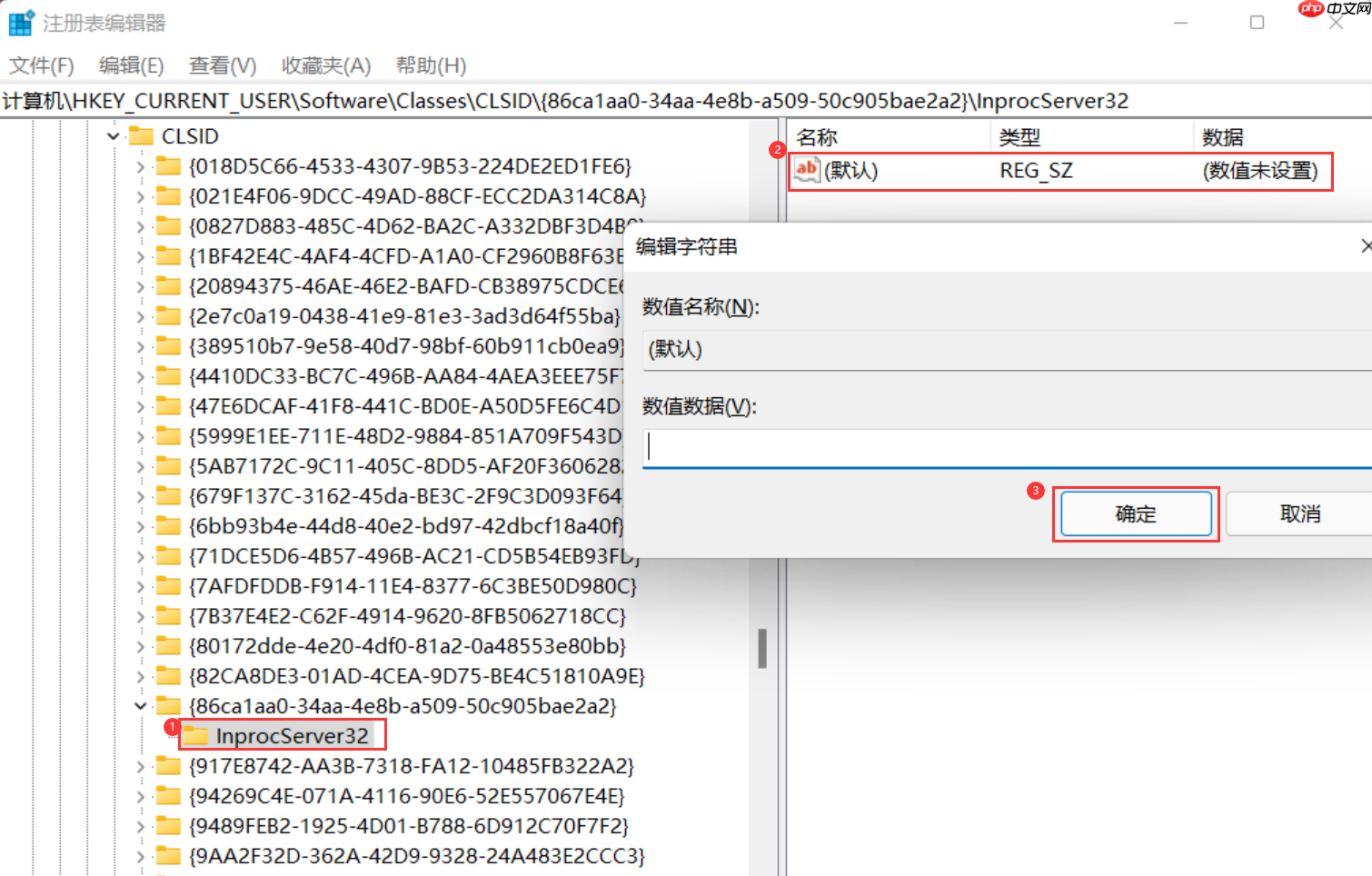Click the CLSID folder icon
The image size is (1372, 876).
(143, 135)
